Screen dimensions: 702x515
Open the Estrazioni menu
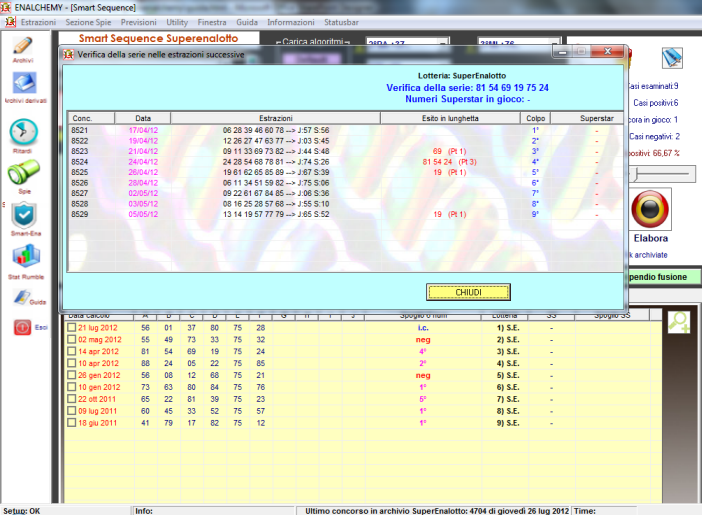[x=39, y=22]
